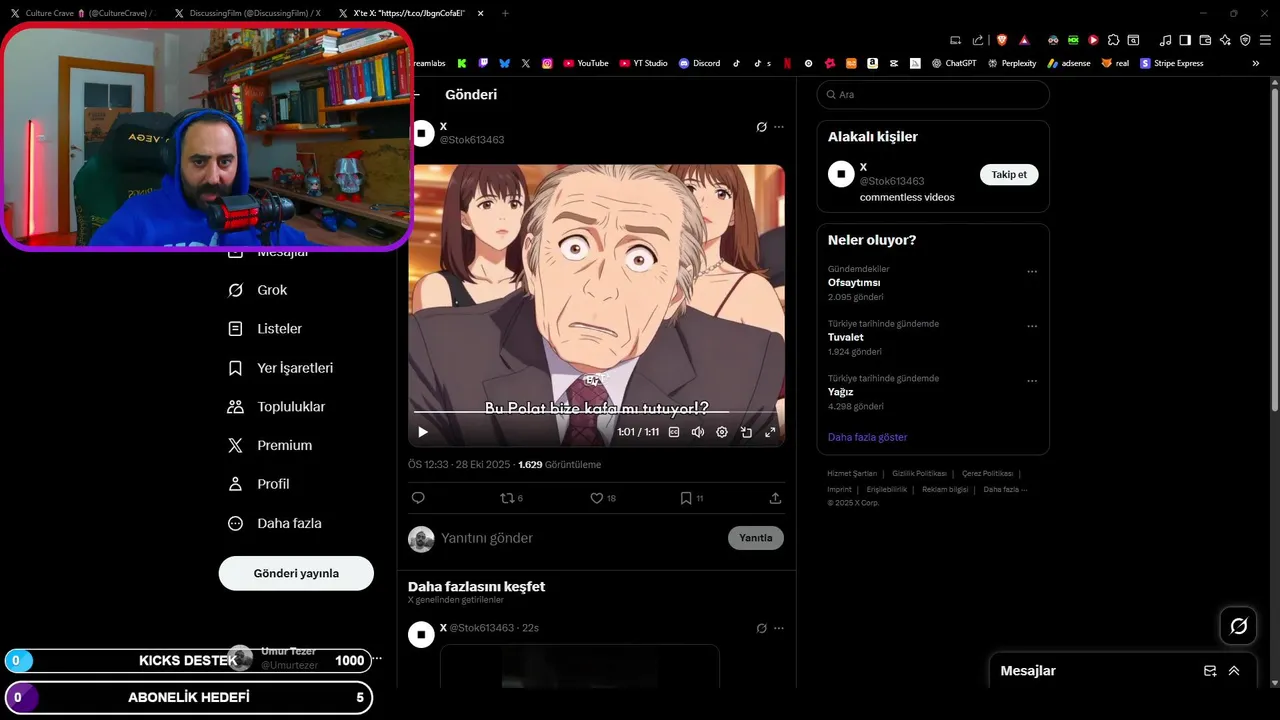Viewport: 1280px width, 720px height.
Task: Open Instagram bookmark icon
Action: [547, 63]
